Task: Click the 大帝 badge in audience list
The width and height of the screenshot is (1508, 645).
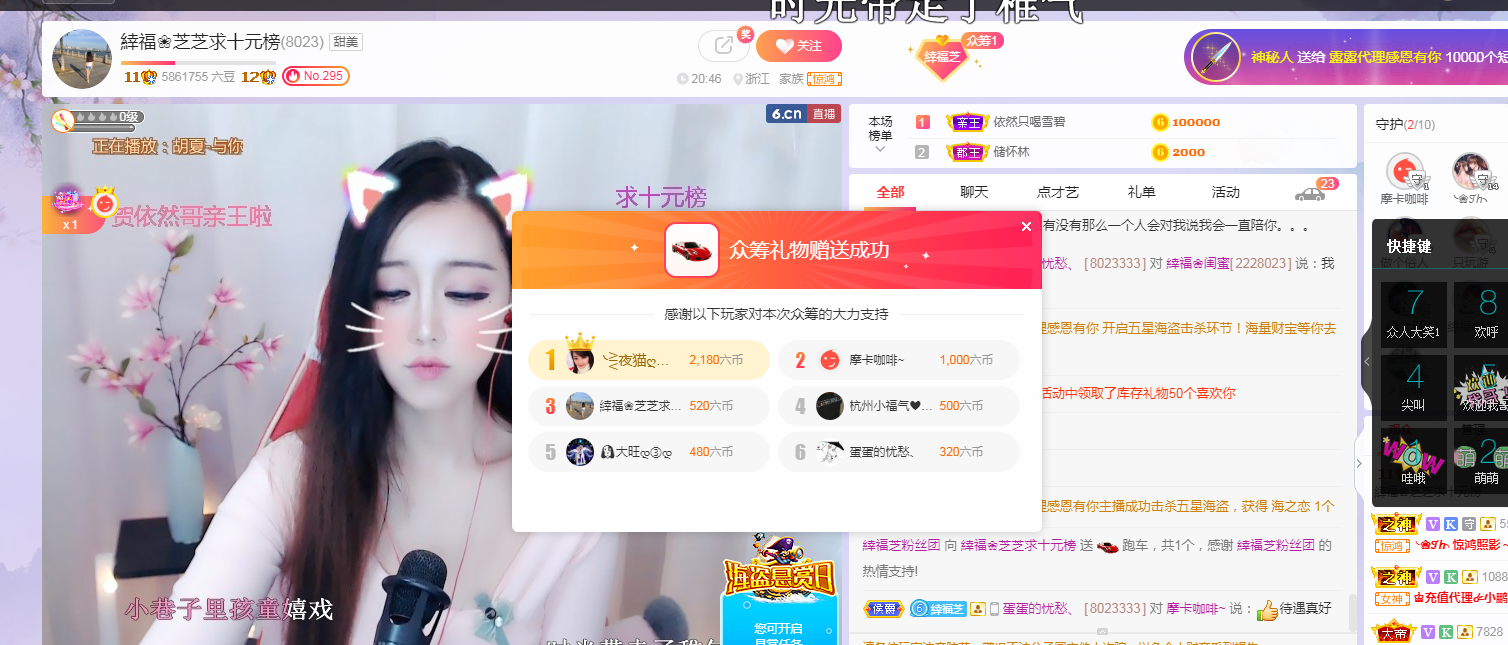Action: [x=1396, y=632]
